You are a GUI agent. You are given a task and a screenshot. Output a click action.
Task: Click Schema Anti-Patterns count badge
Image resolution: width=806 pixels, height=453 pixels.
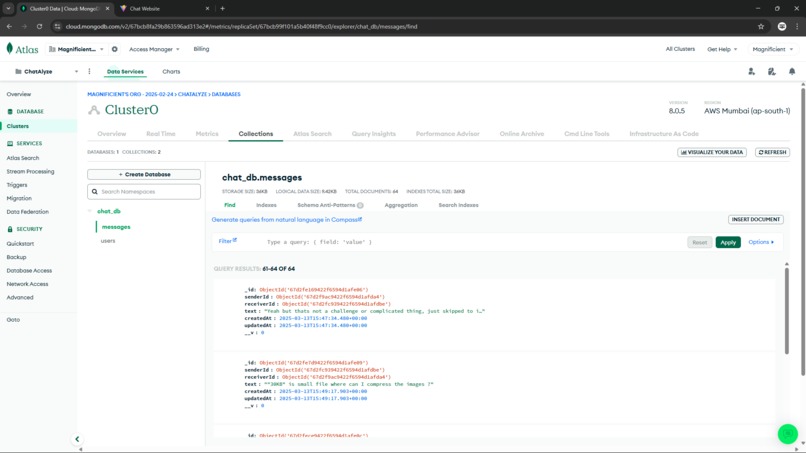[x=360, y=205]
